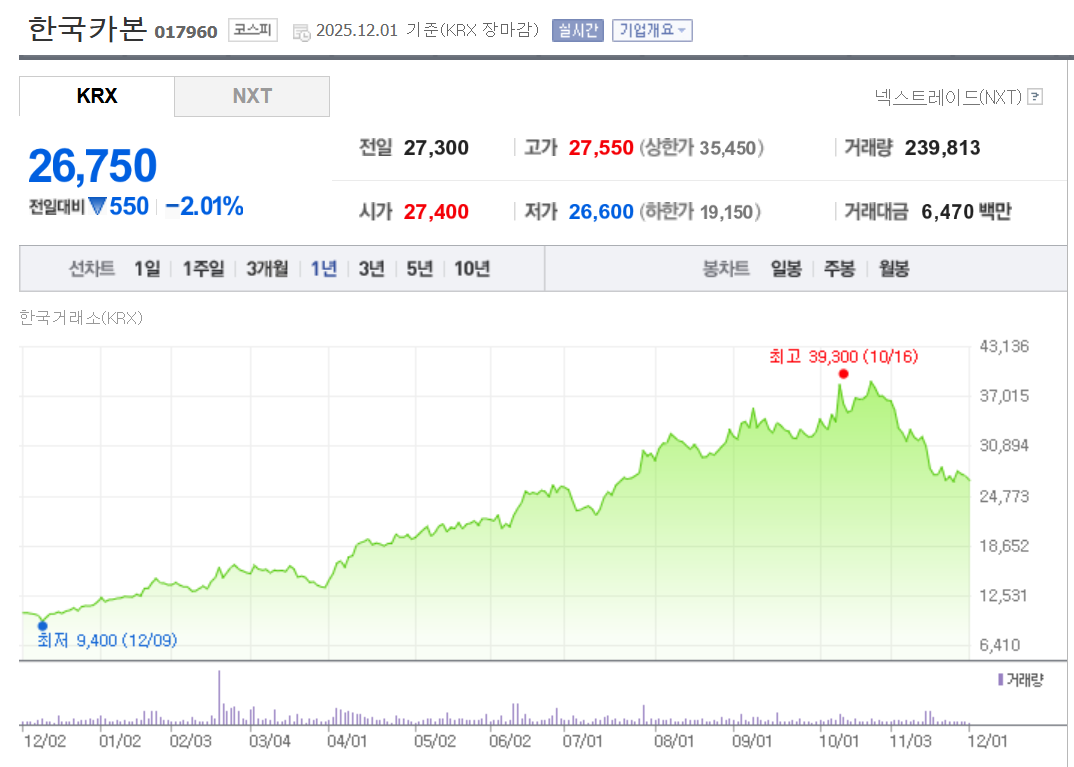Select the 3개월 line chart period
This screenshot has height=767, width=1074.
point(267,268)
